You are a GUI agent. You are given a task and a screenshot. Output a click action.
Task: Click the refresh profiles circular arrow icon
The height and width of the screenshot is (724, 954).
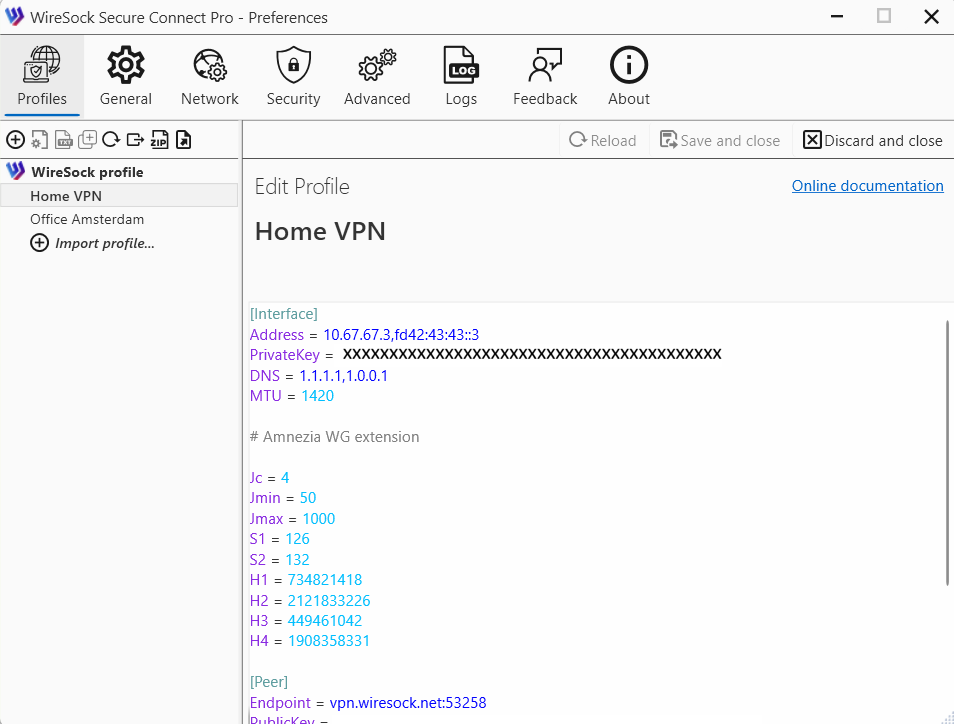[111, 140]
